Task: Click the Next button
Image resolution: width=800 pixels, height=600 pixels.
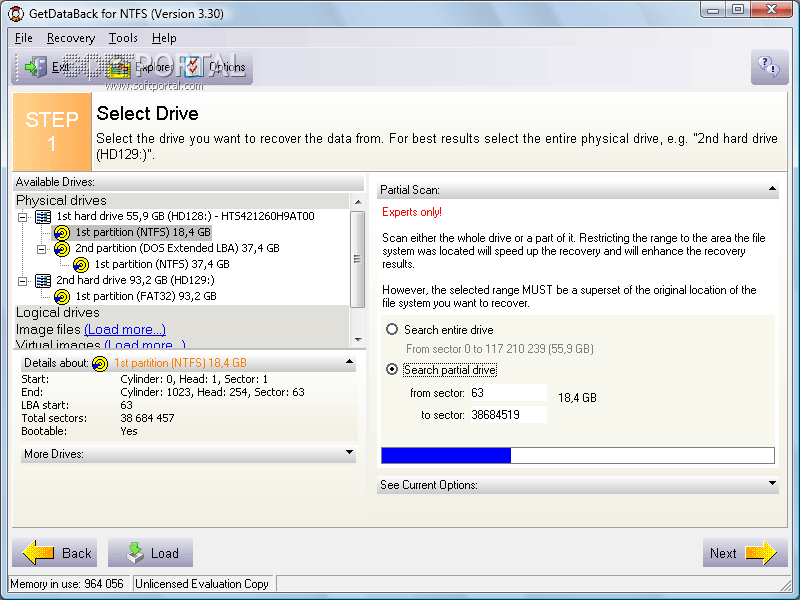Action: pyautogui.click(x=745, y=553)
